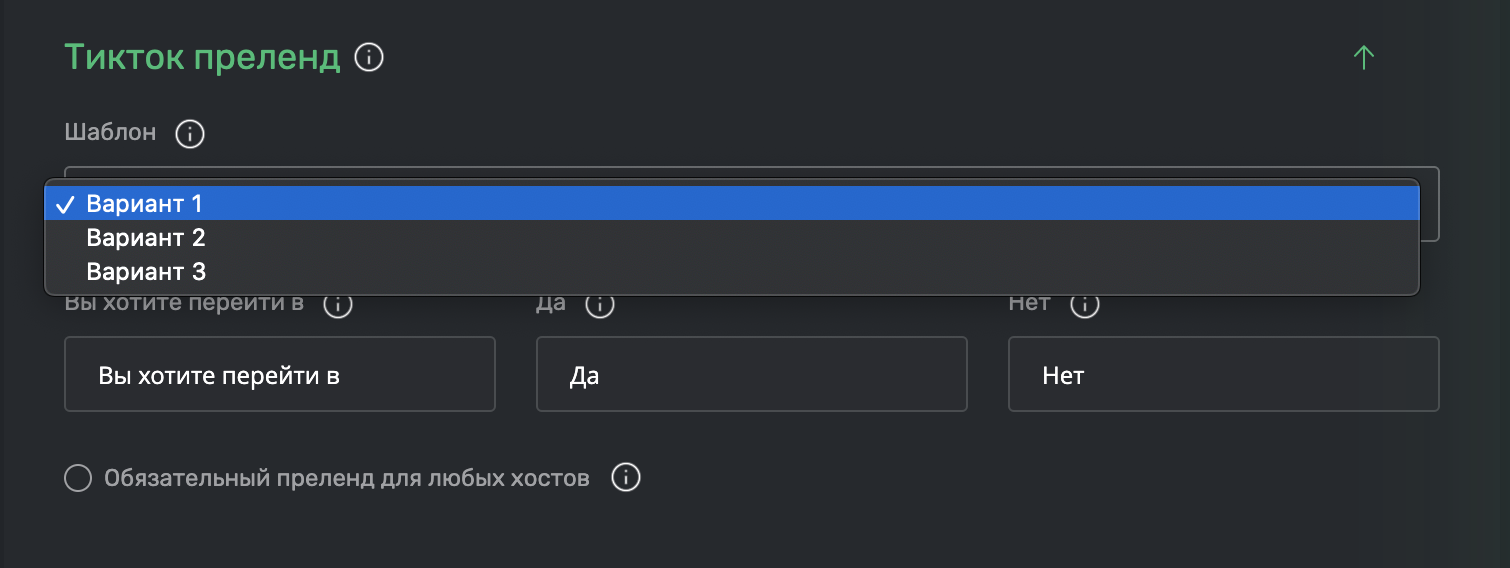The height and width of the screenshot is (568, 1510).
Task: Collapse the section with green up arrow
Action: tap(1363, 57)
